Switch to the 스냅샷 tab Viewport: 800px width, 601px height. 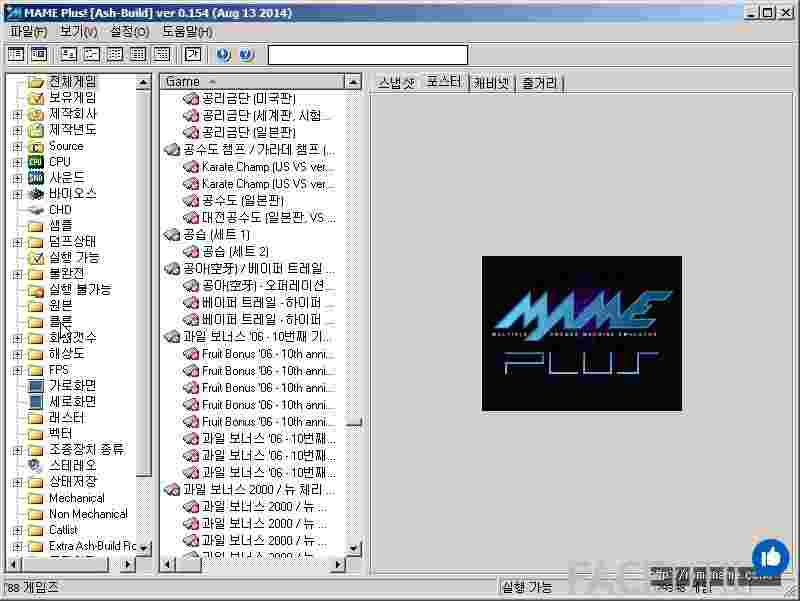(395, 82)
